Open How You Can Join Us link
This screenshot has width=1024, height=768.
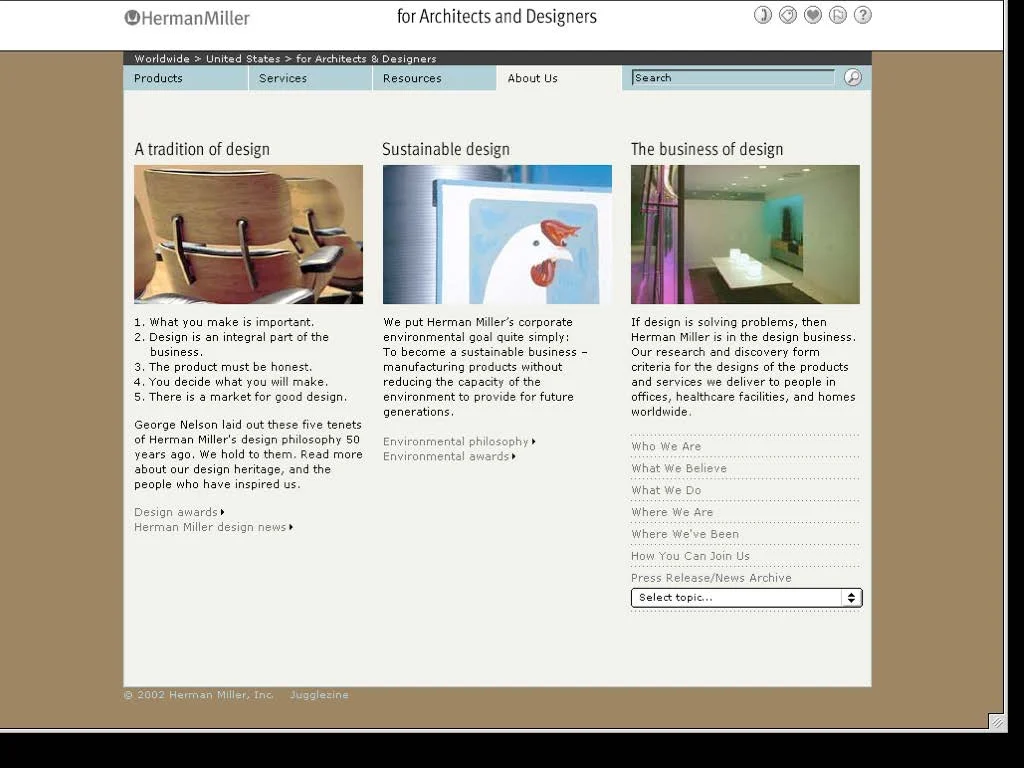coord(690,556)
